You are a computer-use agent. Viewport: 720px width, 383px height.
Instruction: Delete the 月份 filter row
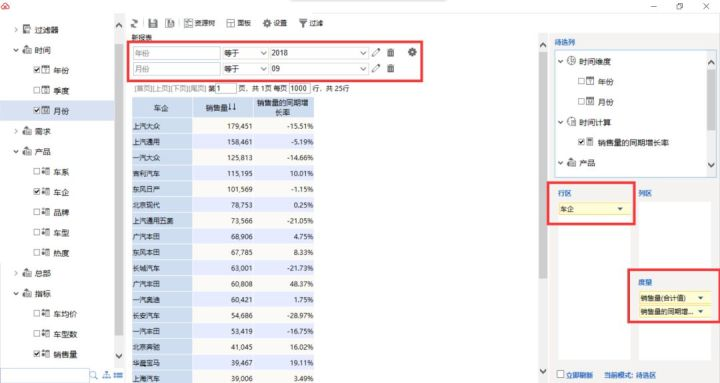click(390, 68)
